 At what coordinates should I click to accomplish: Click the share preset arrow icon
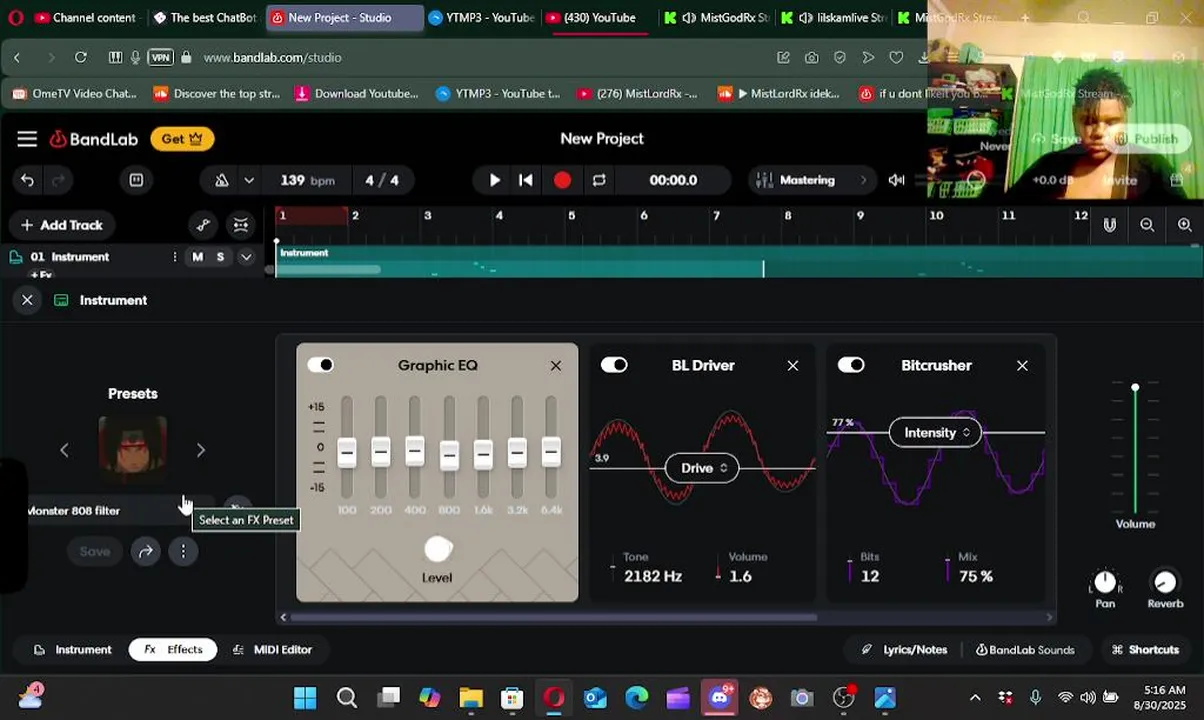click(x=146, y=551)
